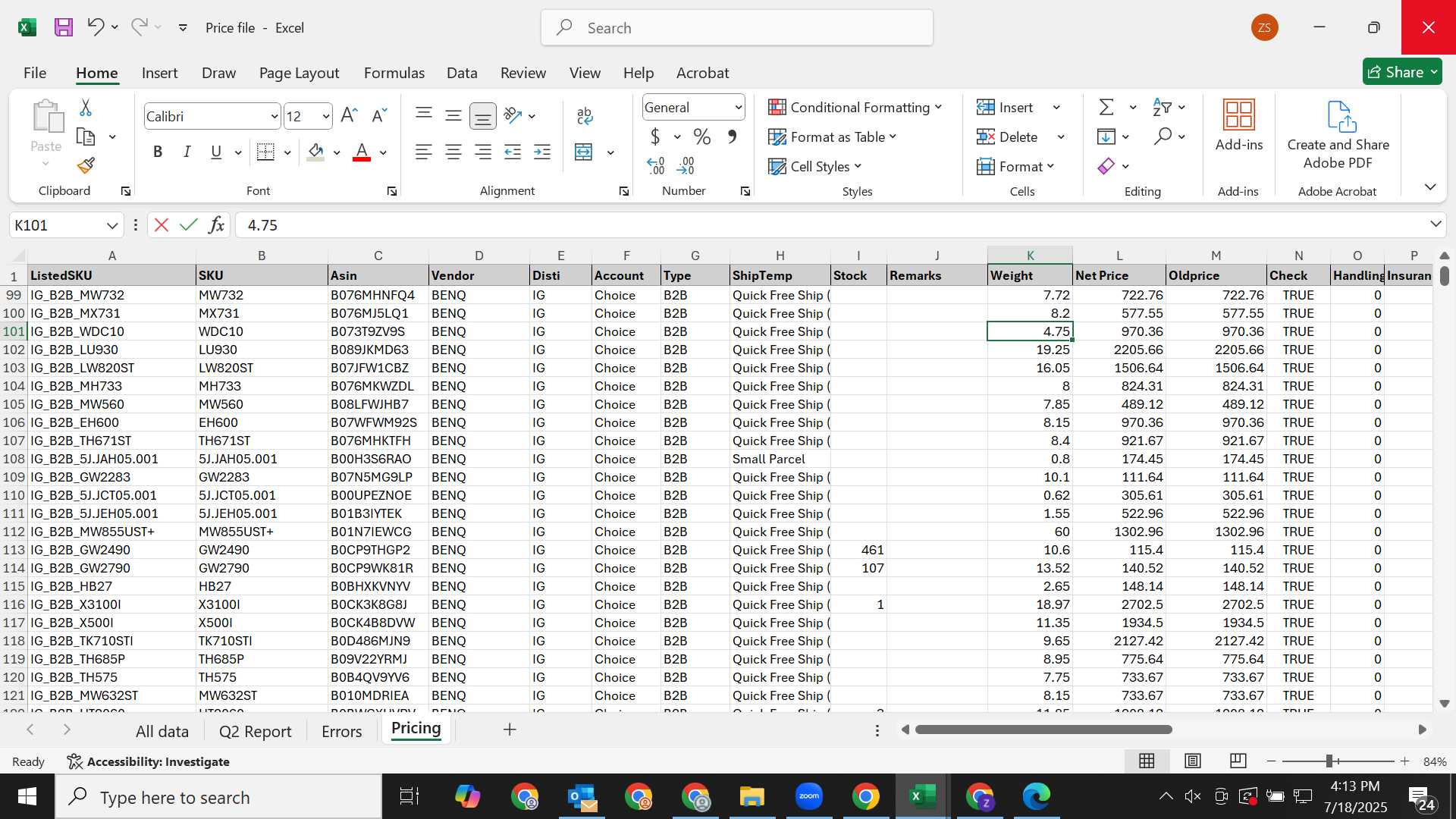Click the Share button

1402,72
